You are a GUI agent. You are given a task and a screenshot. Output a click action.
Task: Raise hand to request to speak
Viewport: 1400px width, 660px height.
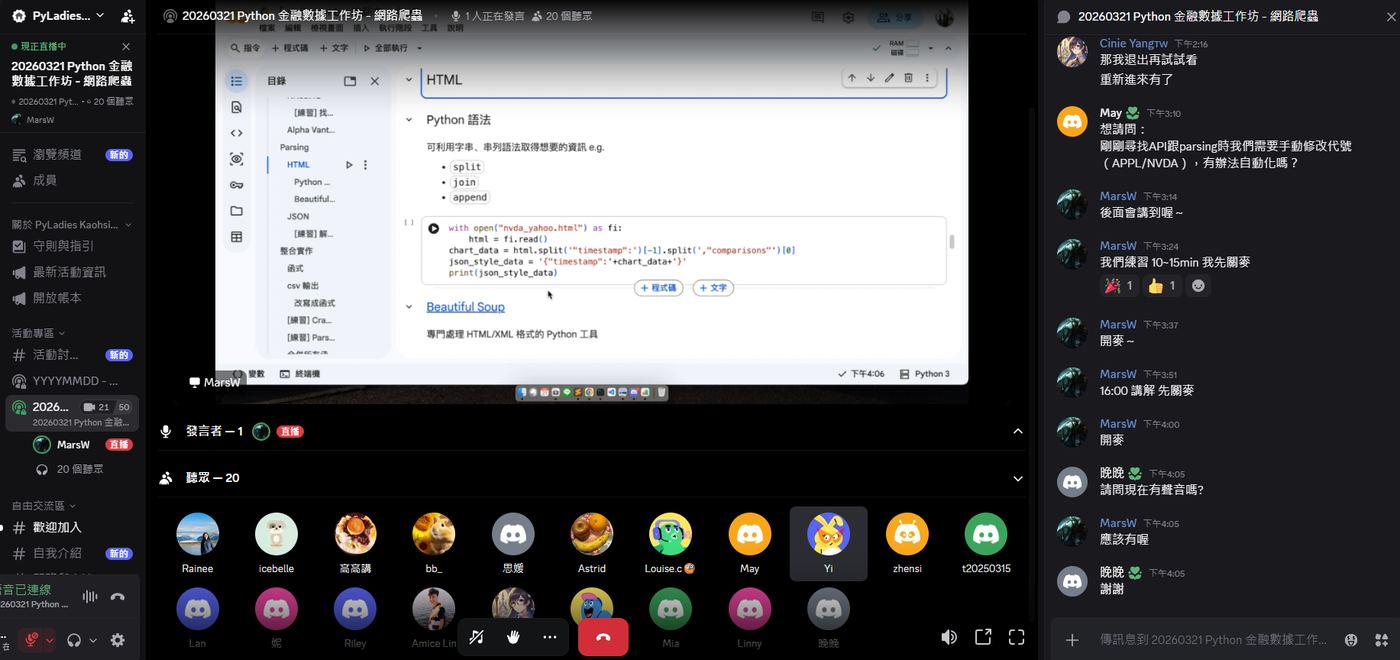tap(513, 637)
